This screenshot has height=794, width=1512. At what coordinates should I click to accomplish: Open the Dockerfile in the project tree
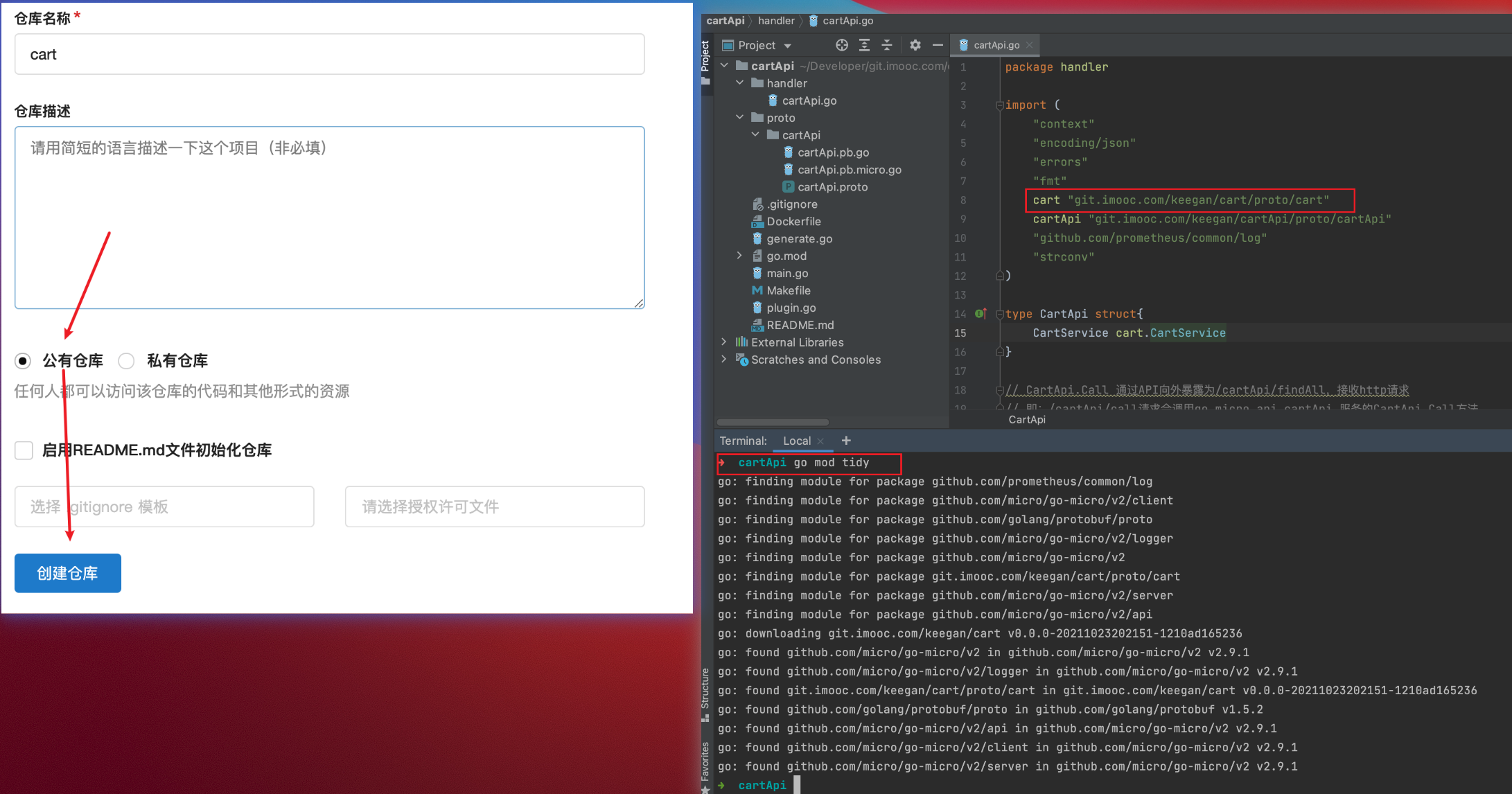(x=794, y=221)
